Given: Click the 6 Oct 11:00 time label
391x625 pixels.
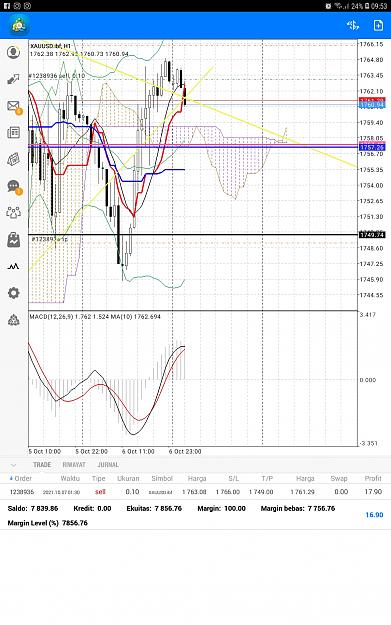Looking at the screenshot, I should tap(138, 452).
